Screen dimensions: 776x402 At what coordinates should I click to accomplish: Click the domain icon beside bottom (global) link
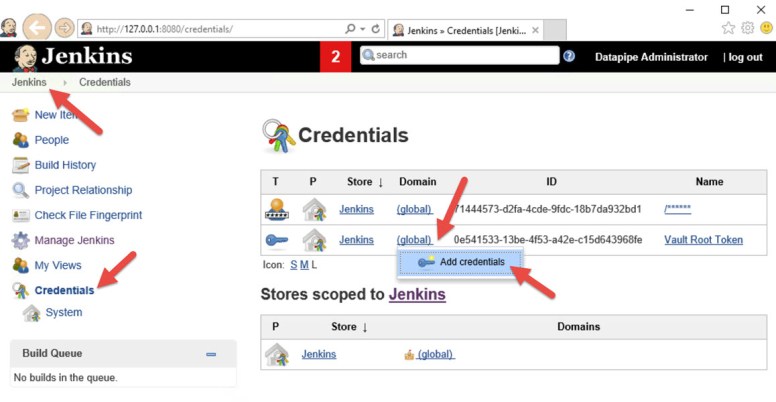click(409, 354)
